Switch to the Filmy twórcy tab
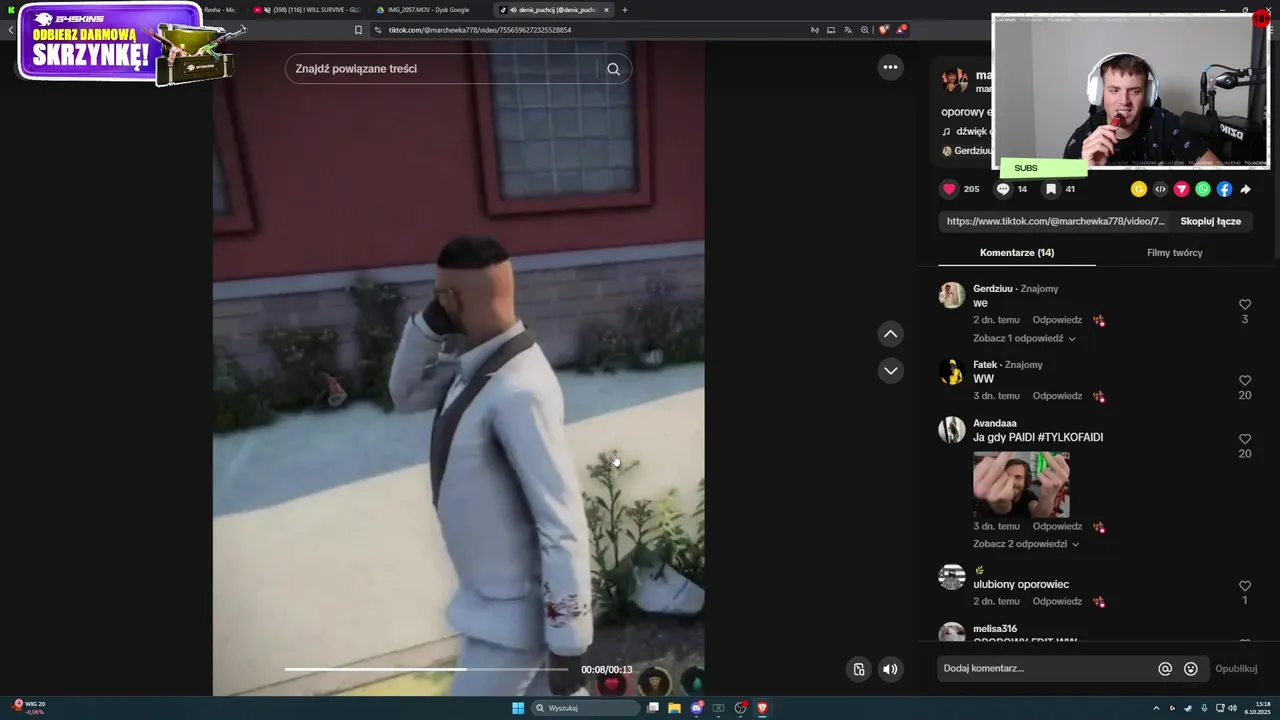This screenshot has height=720, width=1280. 1175,253
